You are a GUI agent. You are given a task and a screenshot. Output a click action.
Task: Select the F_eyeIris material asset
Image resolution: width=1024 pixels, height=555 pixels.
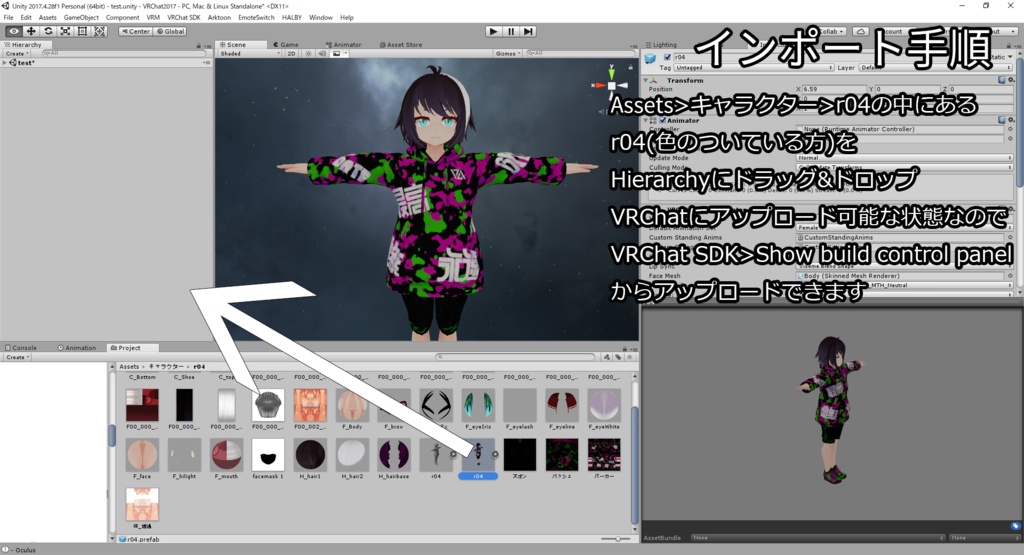[478, 409]
